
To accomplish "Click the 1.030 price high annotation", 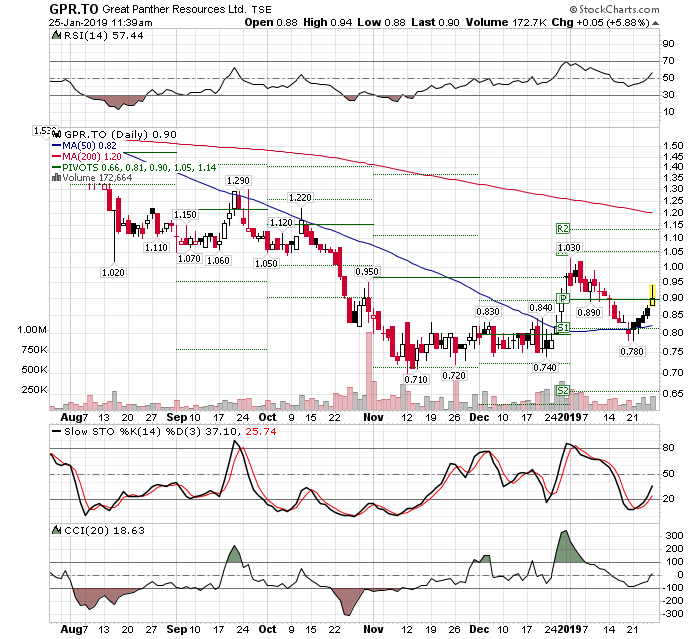I will coord(569,248).
